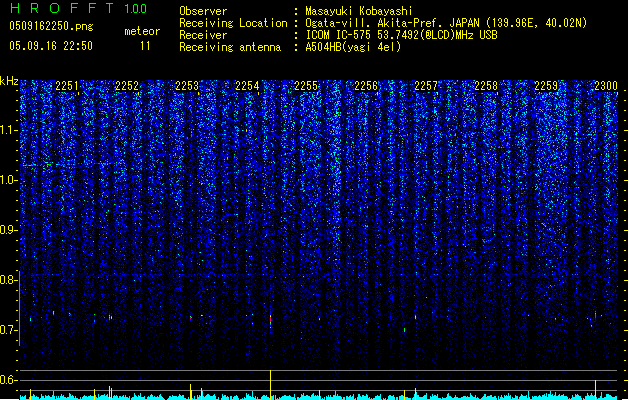Viewport: 629px width, 400px height.
Task: Click the 1.1 kHz frequency axis label
Action: [x=9, y=130]
